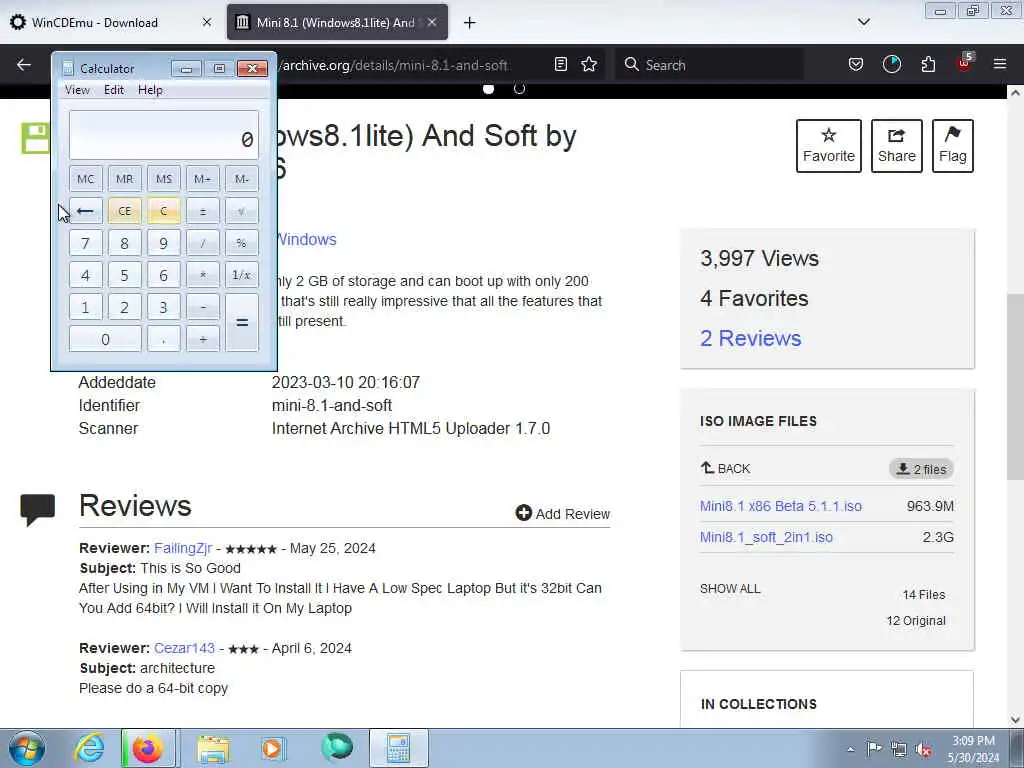
Task: Click Calculator decimal point key
Action: 163,339
